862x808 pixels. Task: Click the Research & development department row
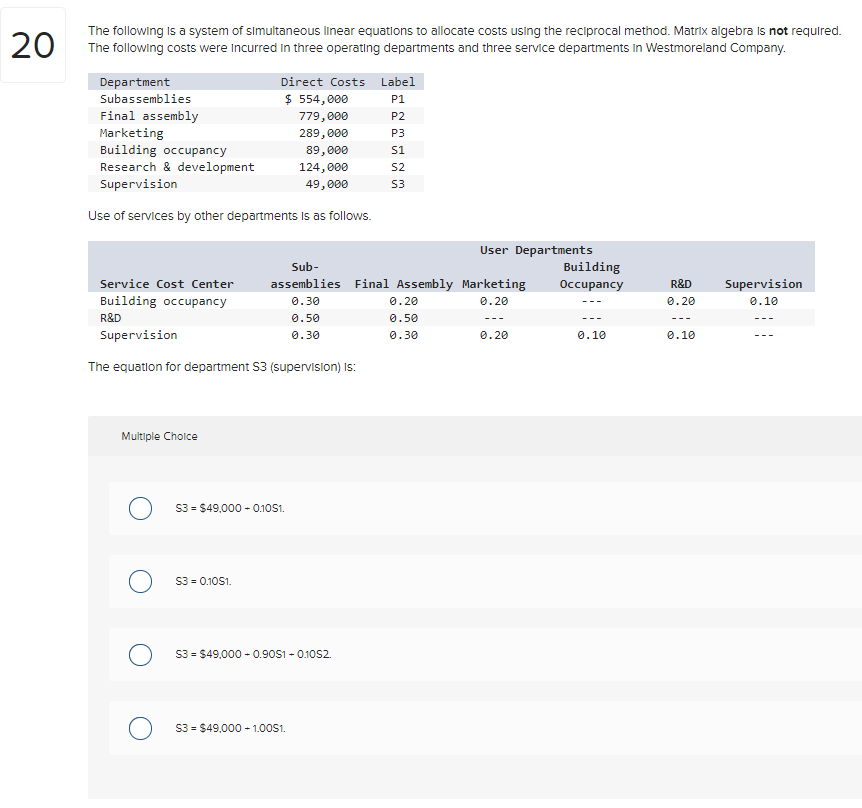(x=256, y=167)
